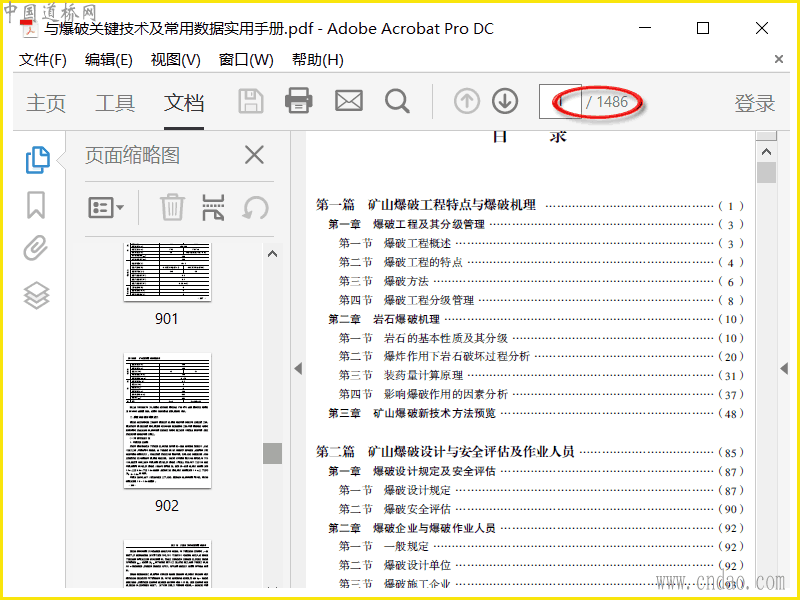
Task: Close the 页面缩略图 panel
Action: coord(254,155)
